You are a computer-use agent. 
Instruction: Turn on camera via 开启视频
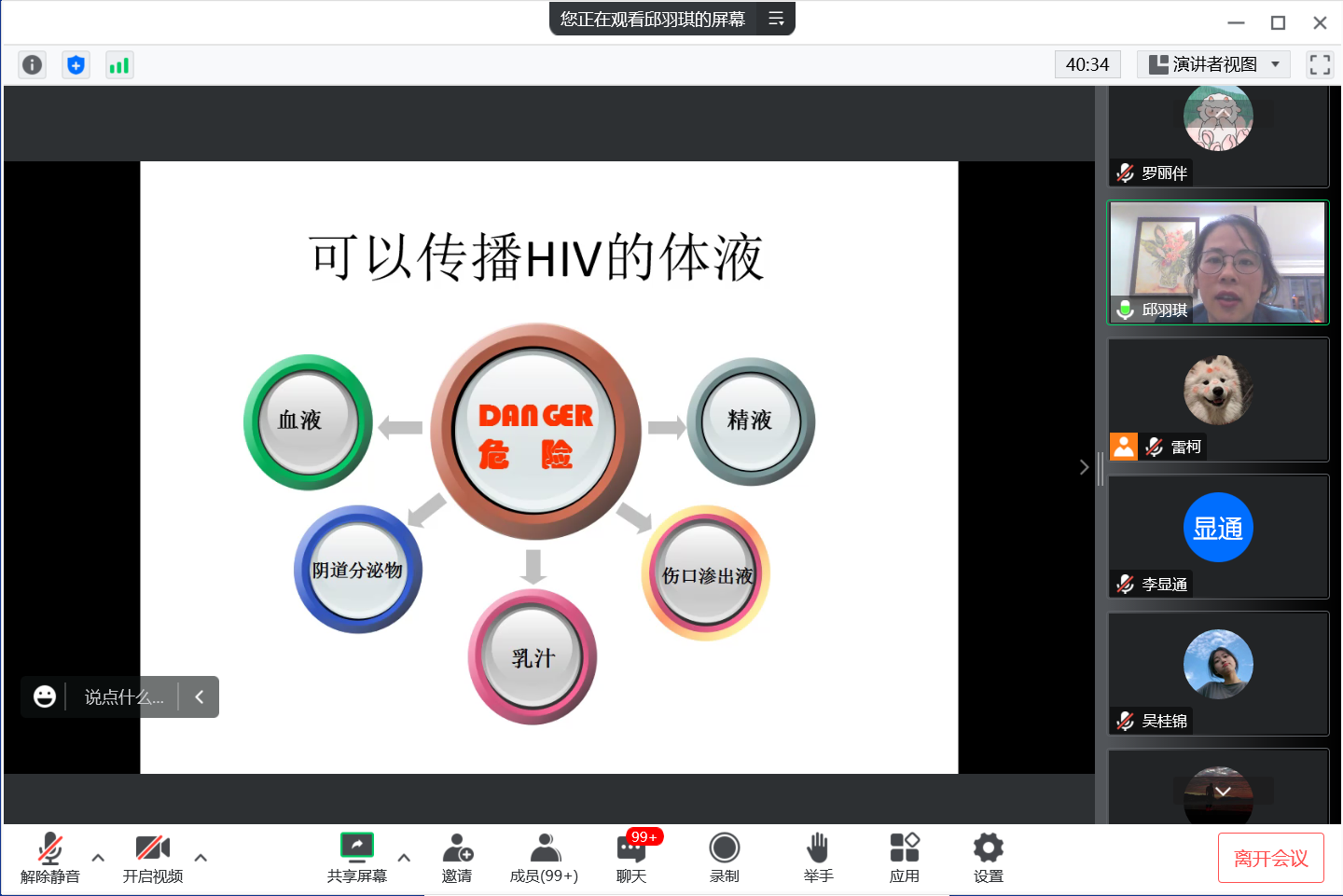tap(153, 858)
